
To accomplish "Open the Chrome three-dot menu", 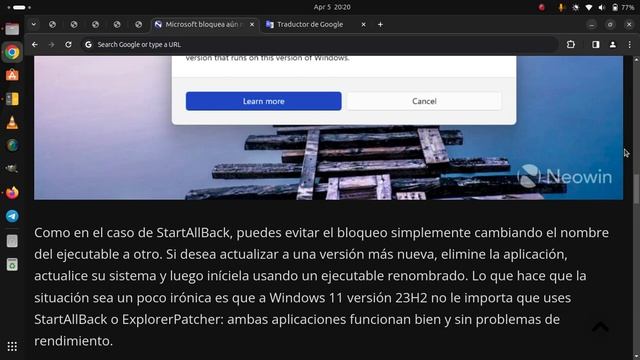I will pyautogui.click(x=629, y=44).
